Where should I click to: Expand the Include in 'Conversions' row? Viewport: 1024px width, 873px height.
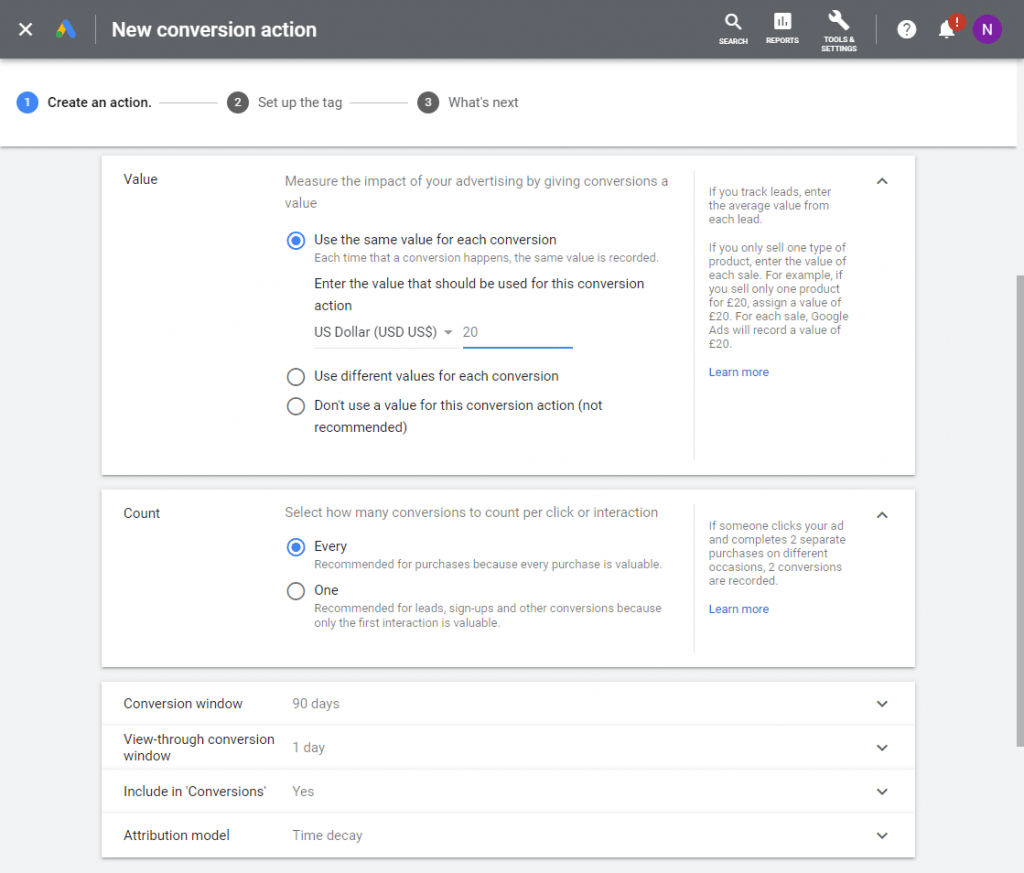click(508, 791)
